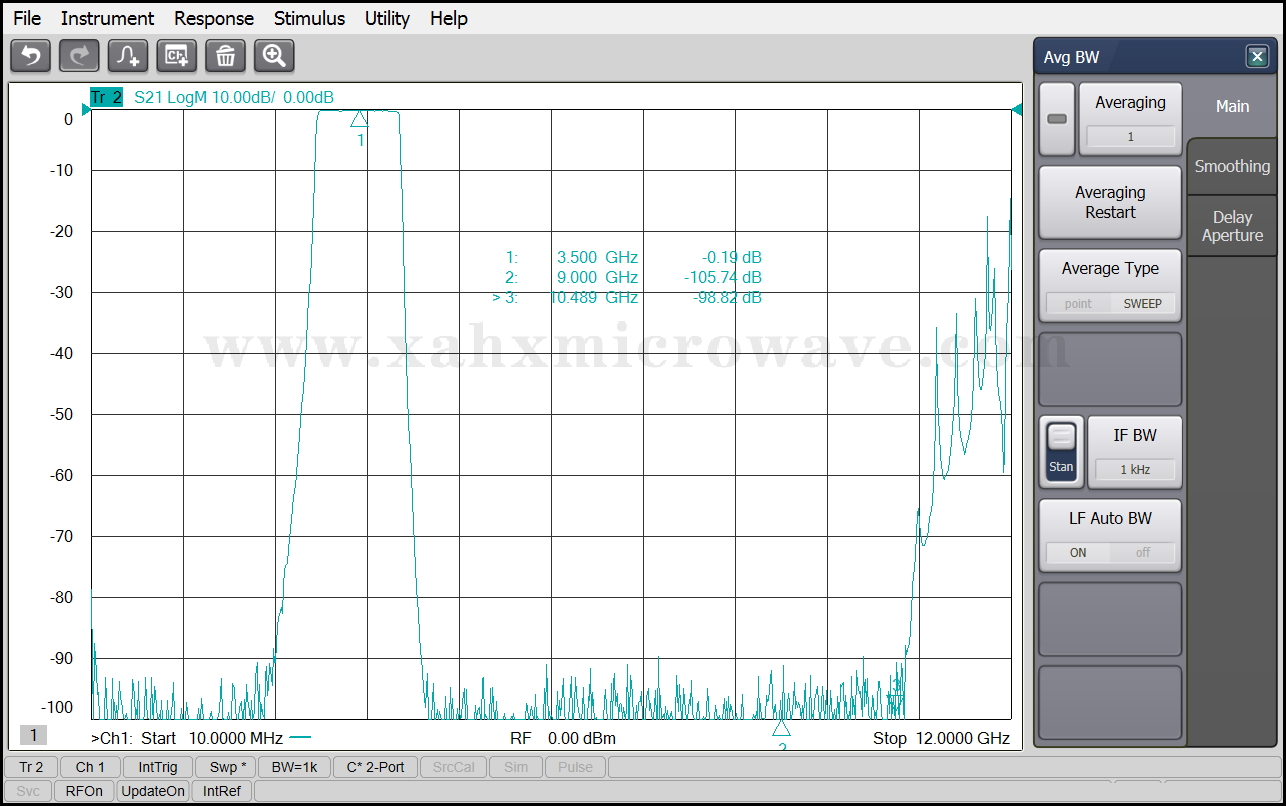Click Stop 12.0000 GHz label

pyautogui.click(x=941, y=738)
